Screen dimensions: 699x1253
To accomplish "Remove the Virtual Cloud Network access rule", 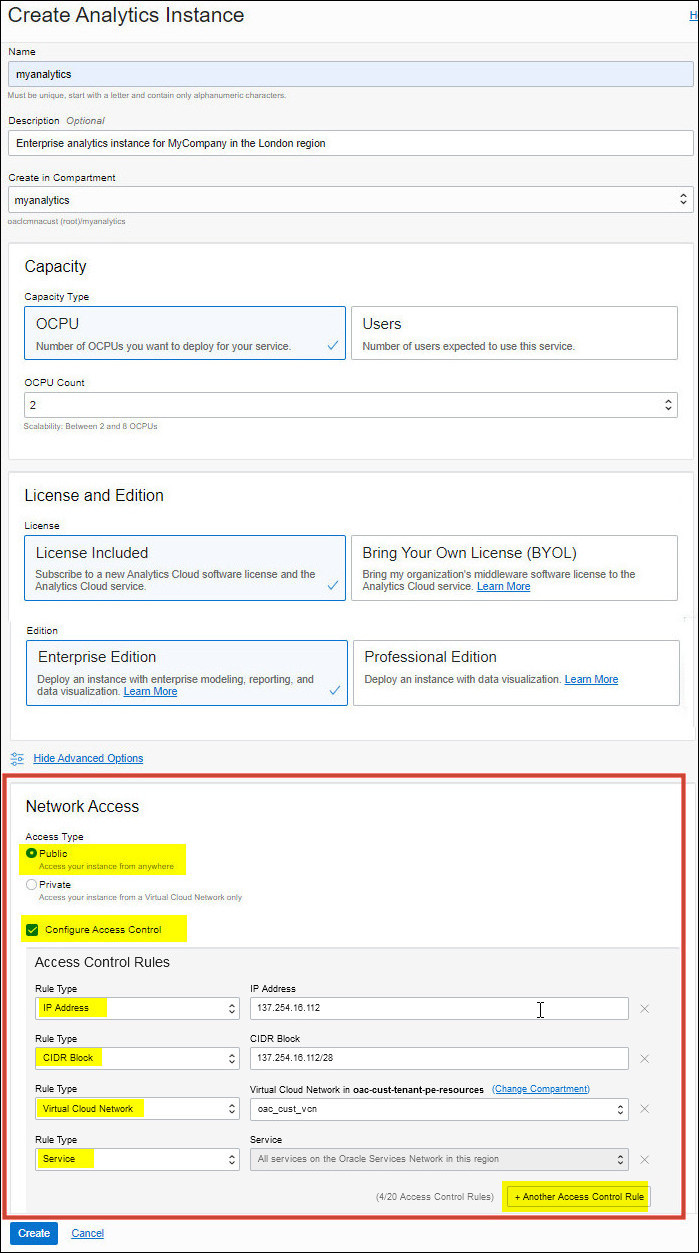I will point(644,1109).
